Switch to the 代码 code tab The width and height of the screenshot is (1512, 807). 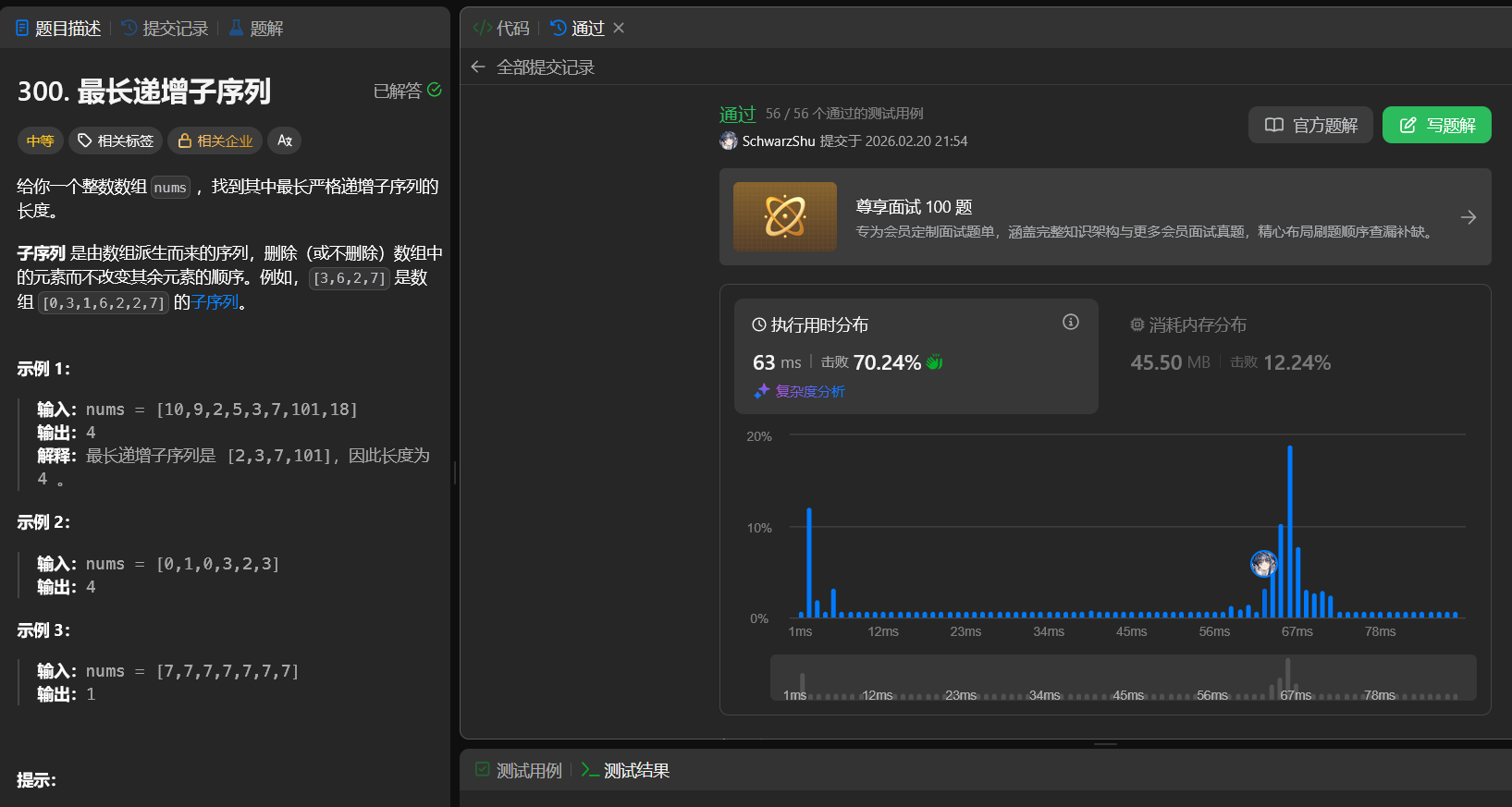click(x=501, y=29)
